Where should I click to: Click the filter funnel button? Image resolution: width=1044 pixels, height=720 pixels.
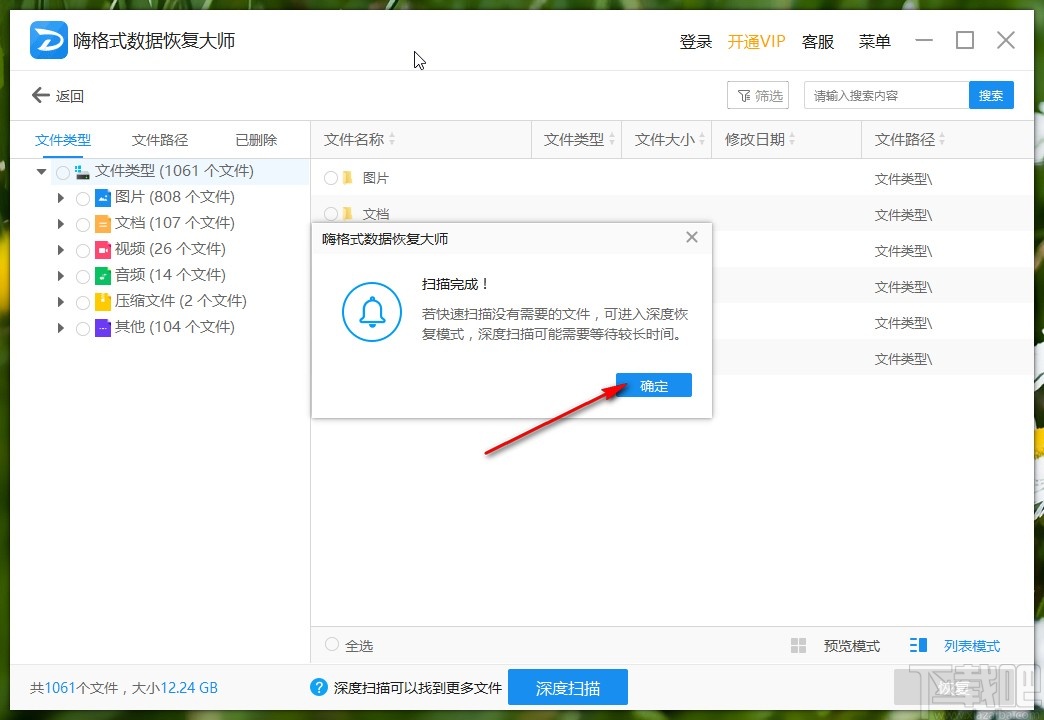(758, 95)
